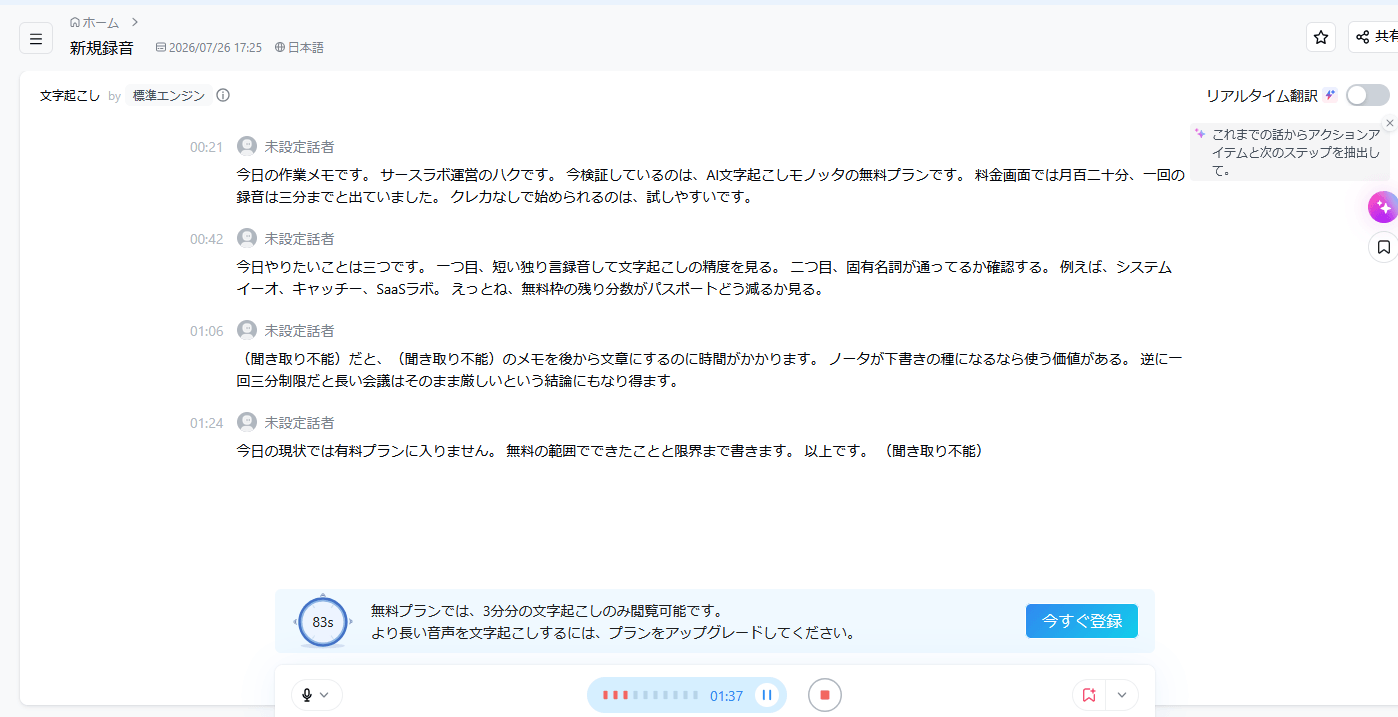Click the audio level meter bars
1398x717 pixels.
651,695
